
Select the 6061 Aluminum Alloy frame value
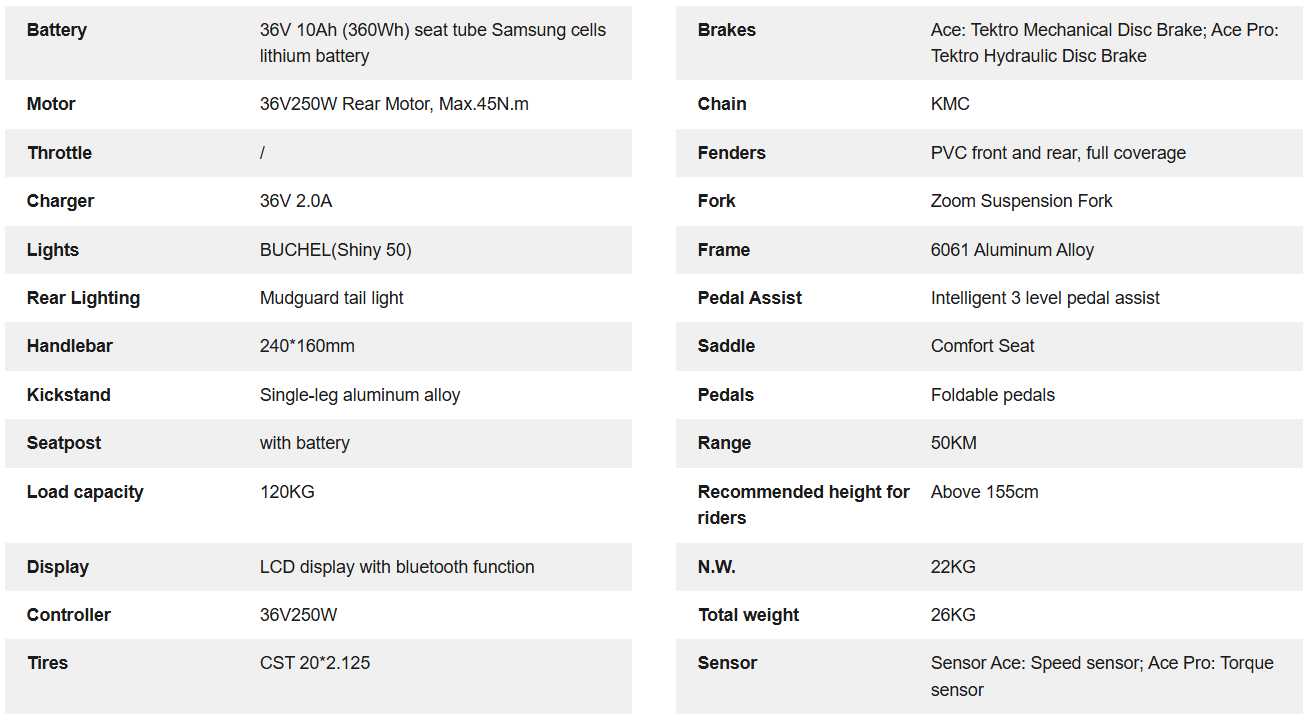coord(1012,250)
